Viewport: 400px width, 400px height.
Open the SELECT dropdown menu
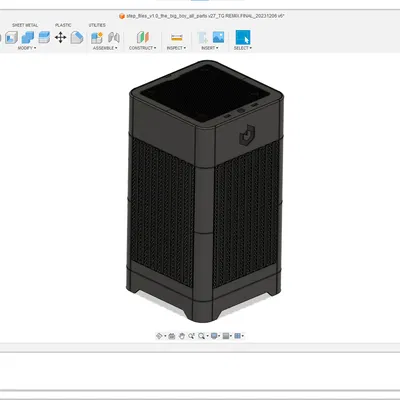point(243,48)
